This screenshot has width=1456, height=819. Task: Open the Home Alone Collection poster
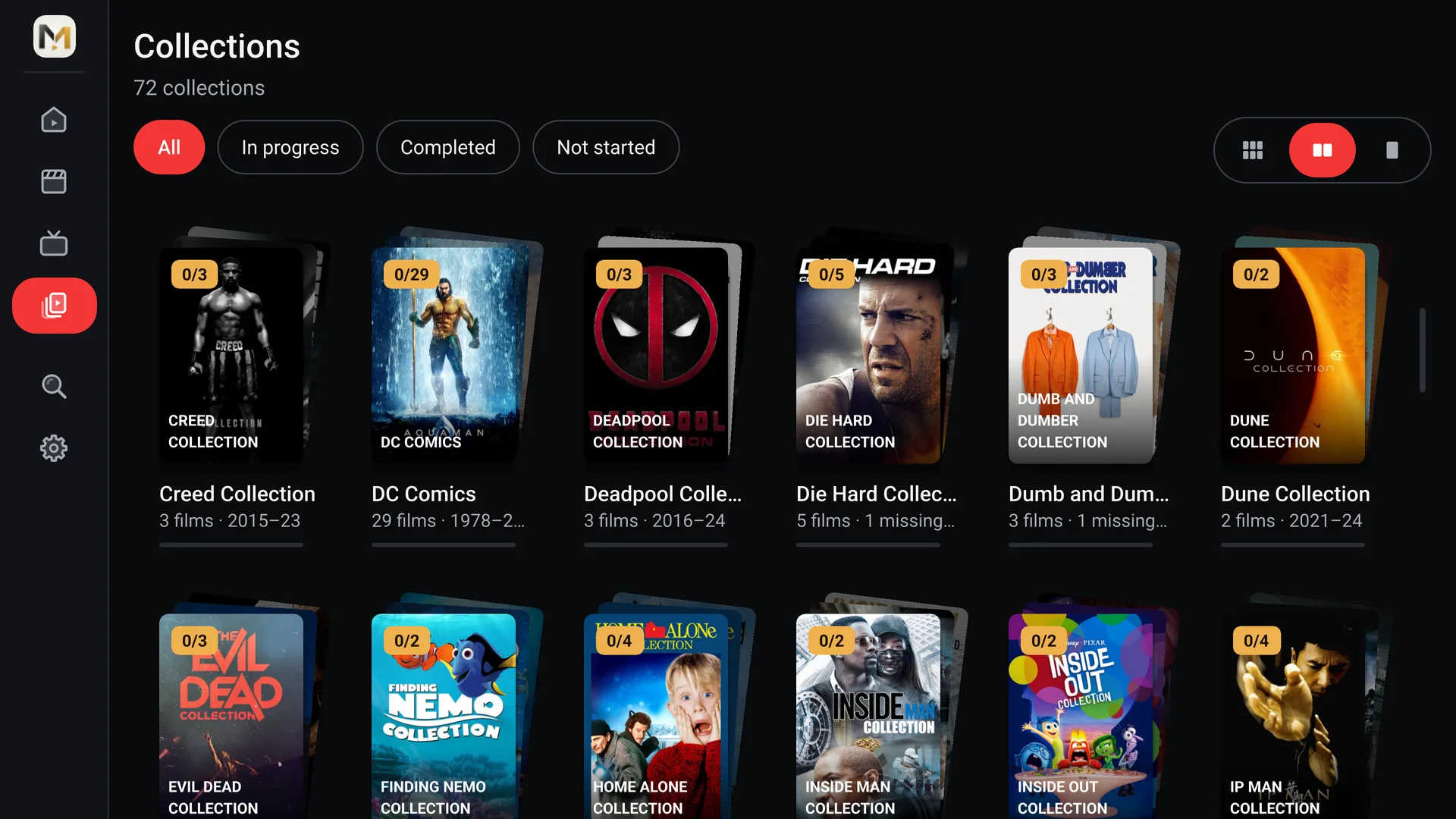click(x=656, y=717)
